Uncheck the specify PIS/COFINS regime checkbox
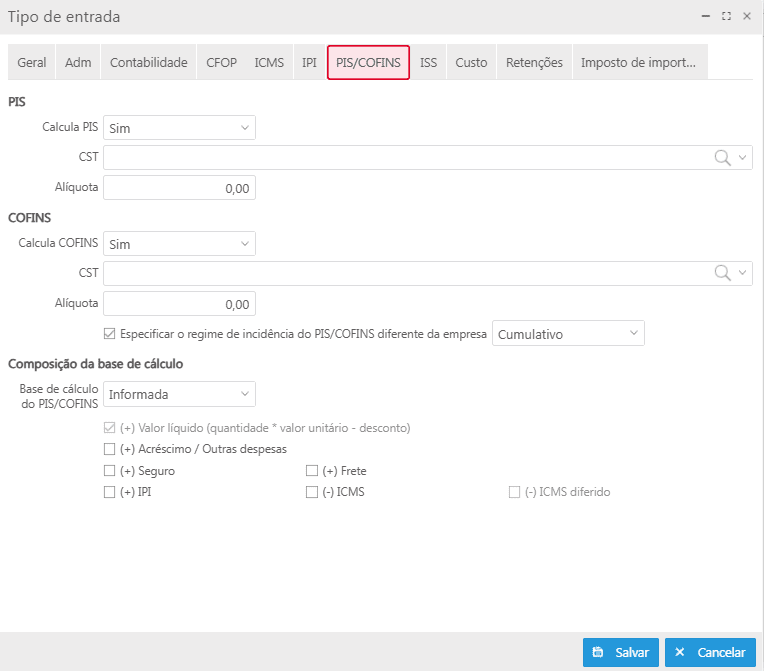Image resolution: width=764 pixels, height=671 pixels. click(x=110, y=334)
